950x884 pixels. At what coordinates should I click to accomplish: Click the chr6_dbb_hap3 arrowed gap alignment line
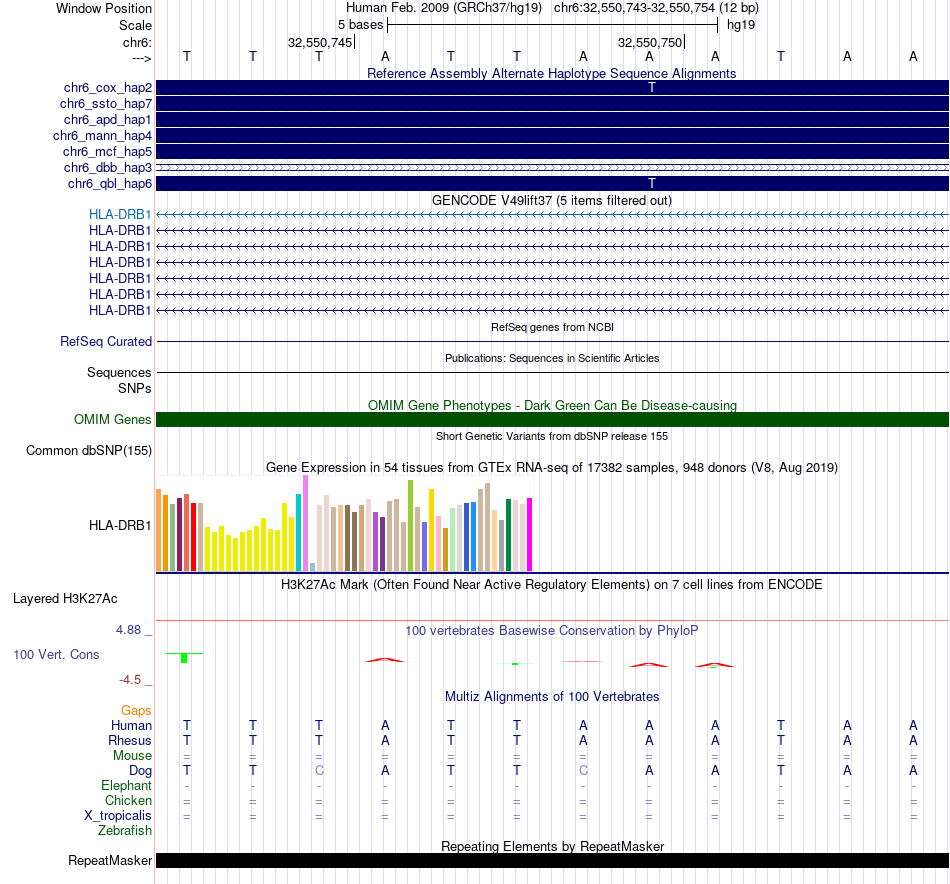click(x=552, y=167)
